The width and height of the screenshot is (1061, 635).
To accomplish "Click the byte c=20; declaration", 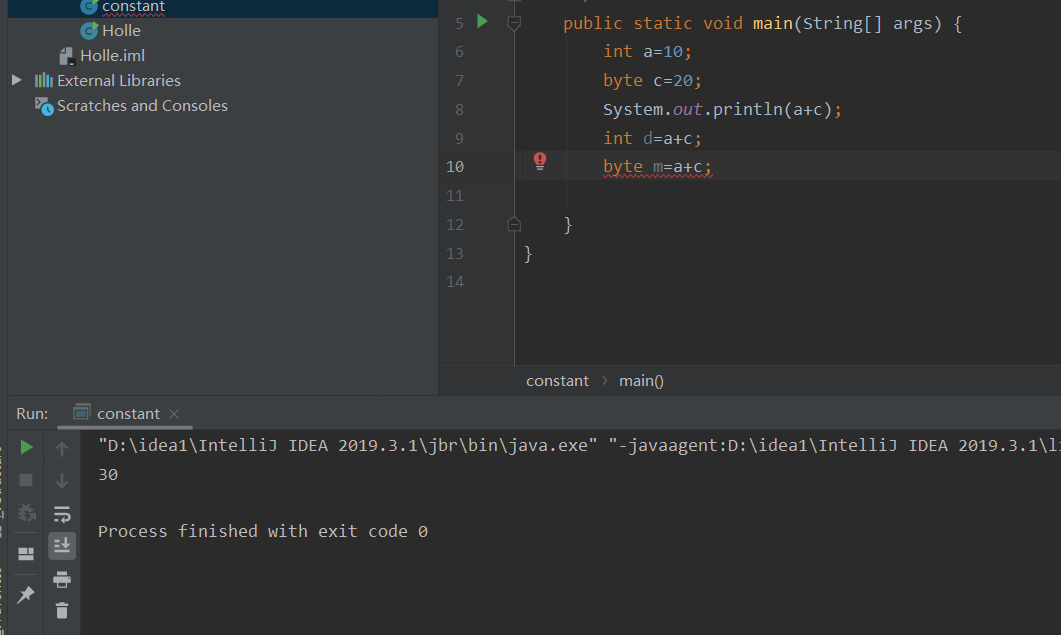I will (x=652, y=81).
